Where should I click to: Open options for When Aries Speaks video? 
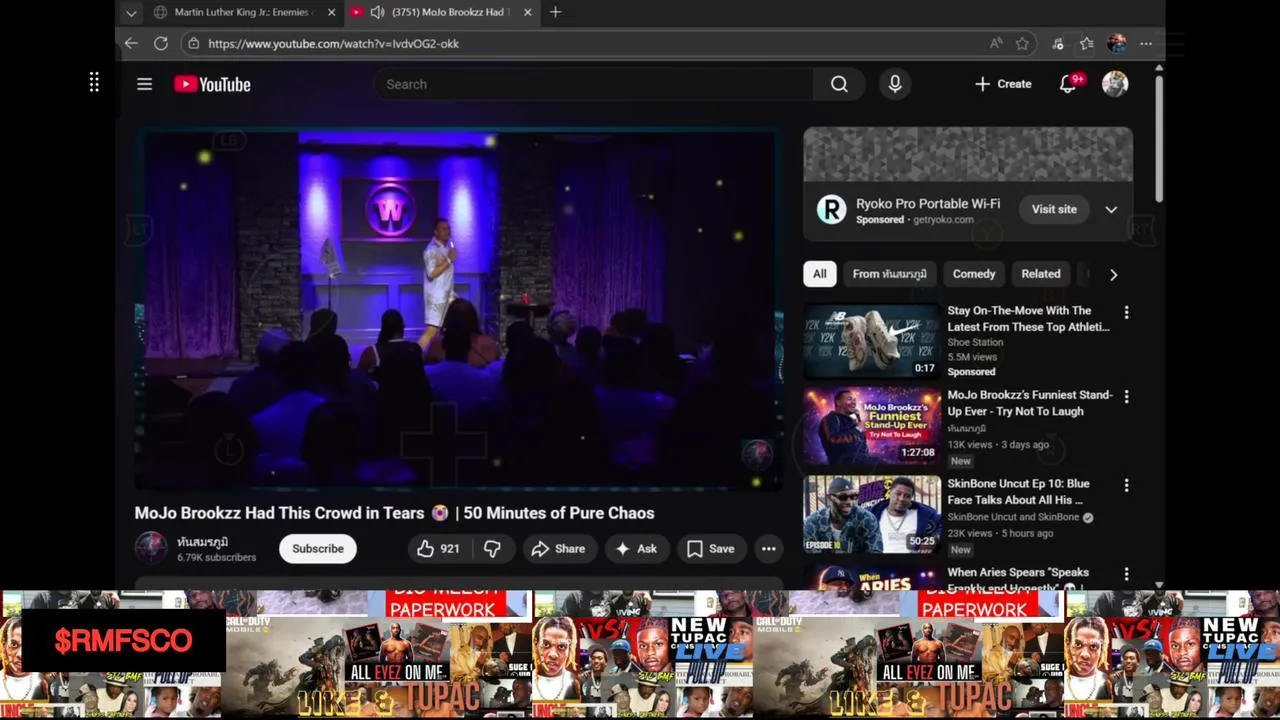(1126, 574)
